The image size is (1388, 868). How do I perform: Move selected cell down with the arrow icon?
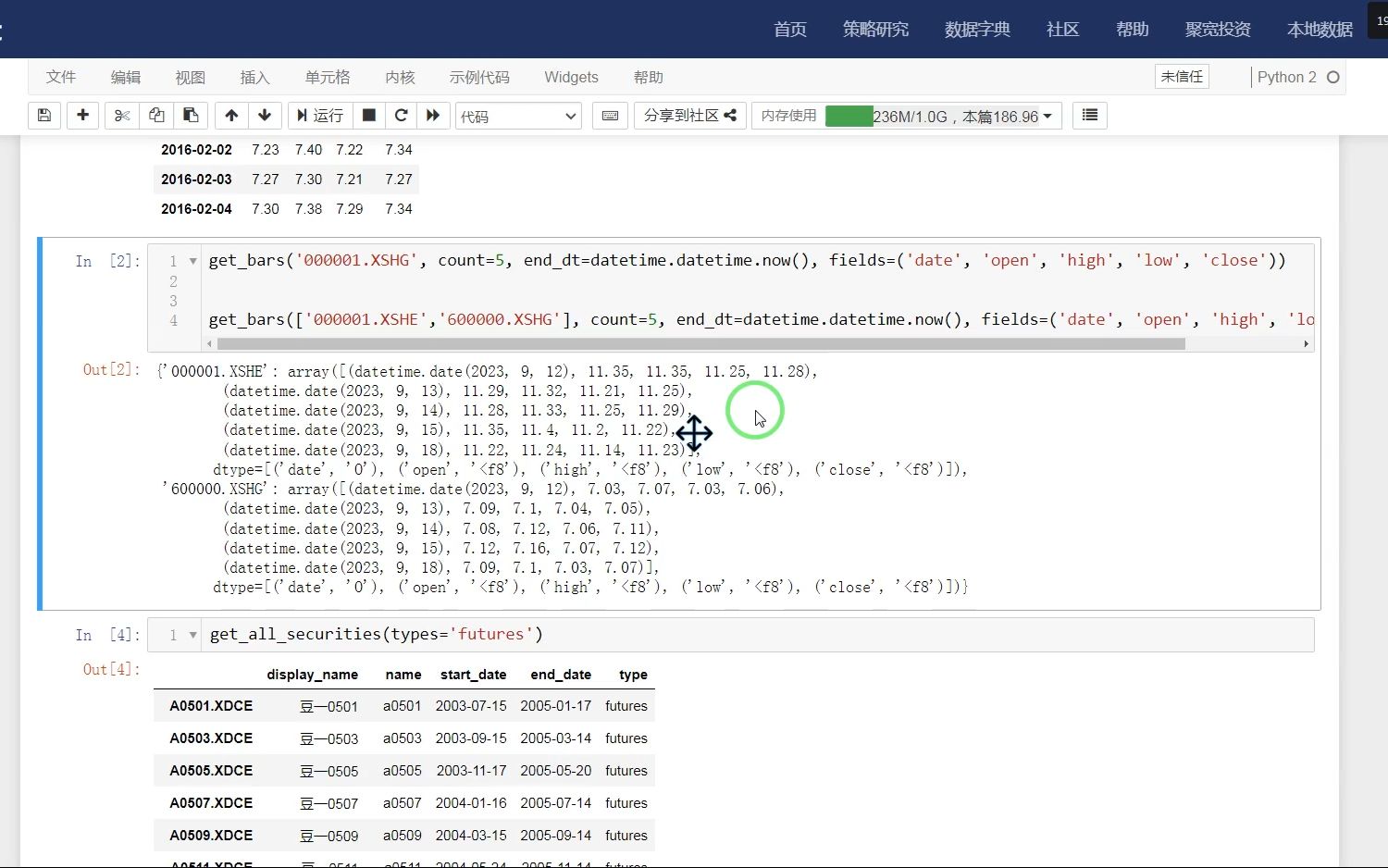point(265,116)
